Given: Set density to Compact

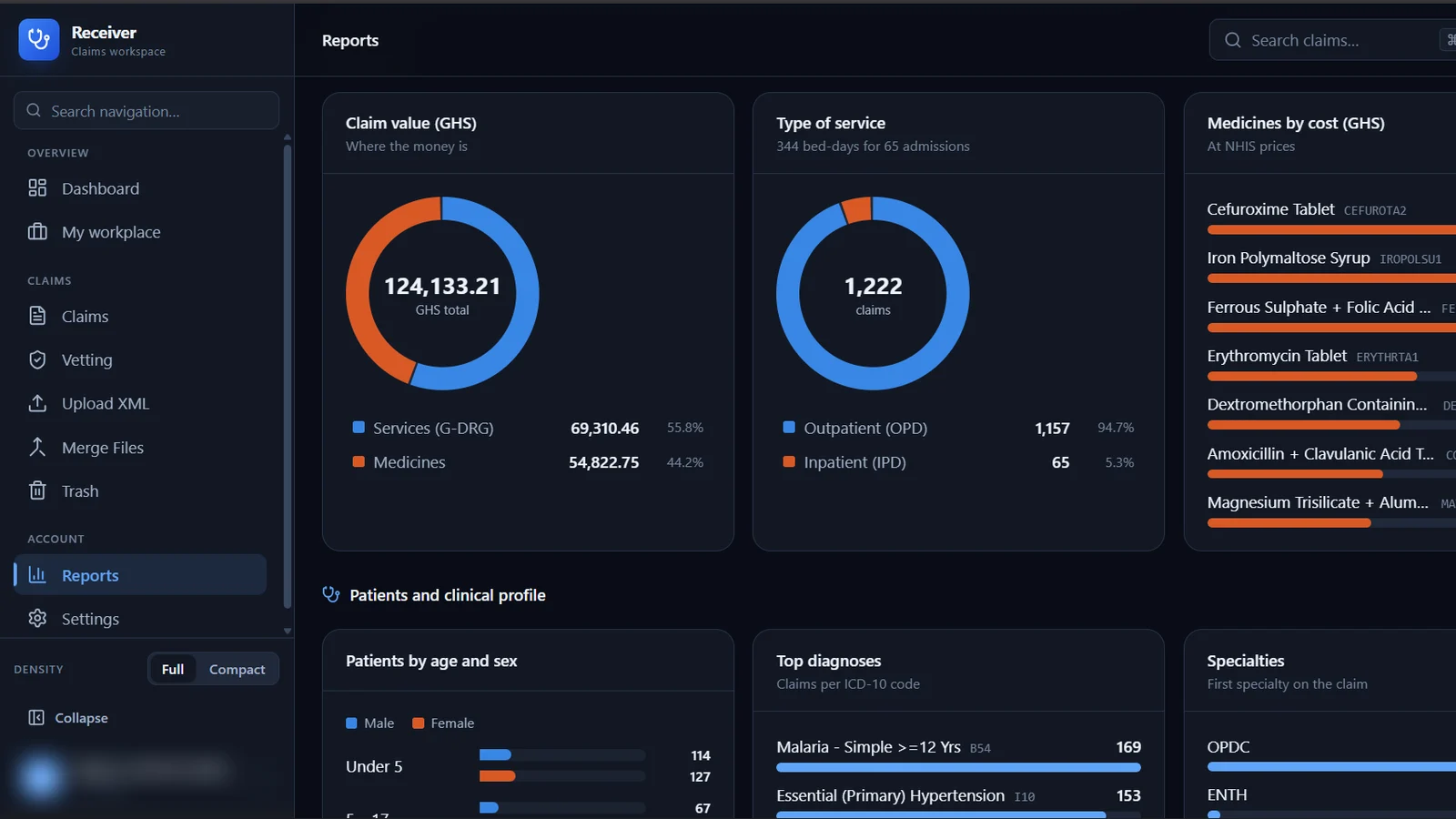Looking at the screenshot, I should 238,669.
